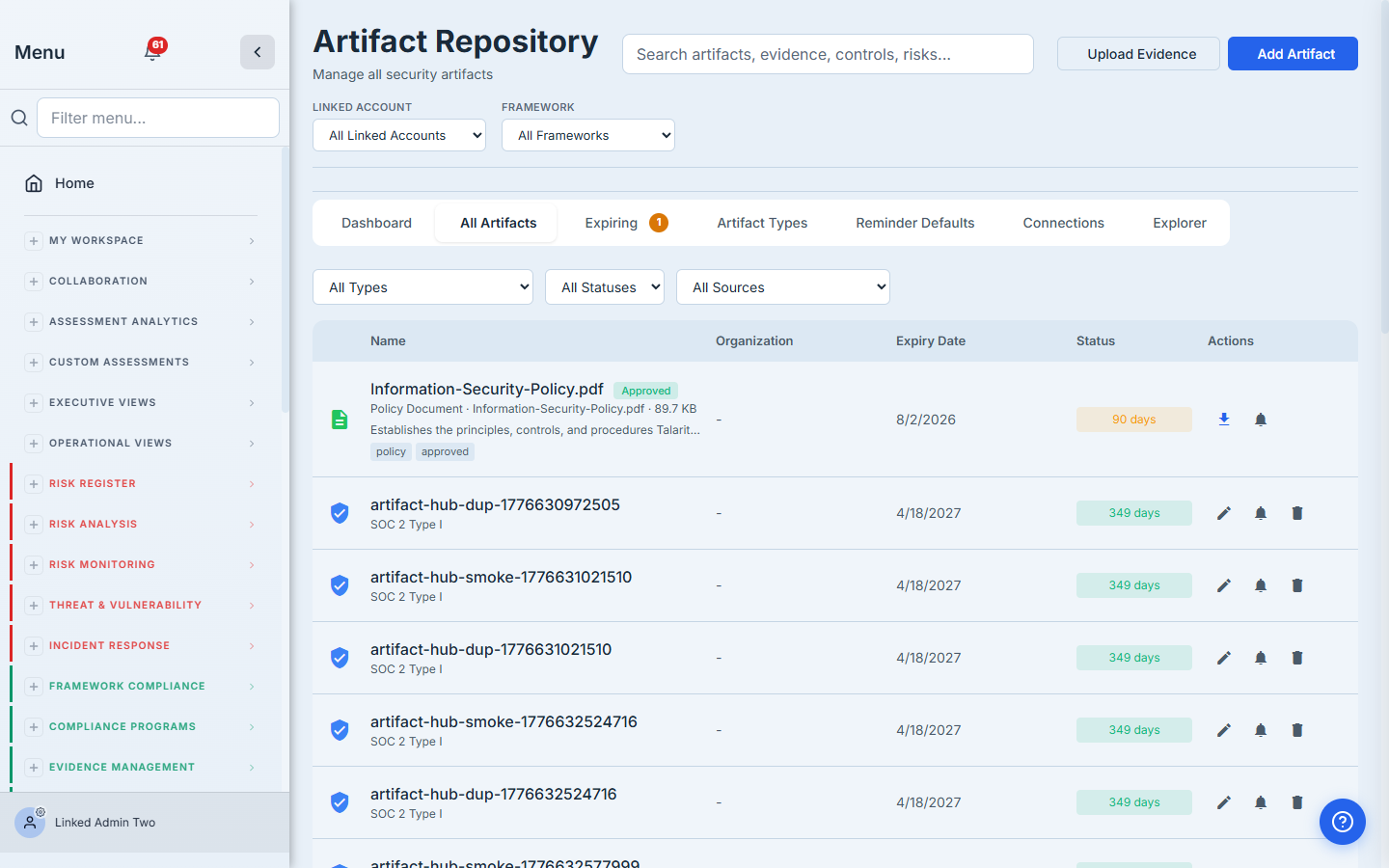
Task: Set reminder bell for artifact-hub-smoke-1776631021510
Action: click(1261, 585)
